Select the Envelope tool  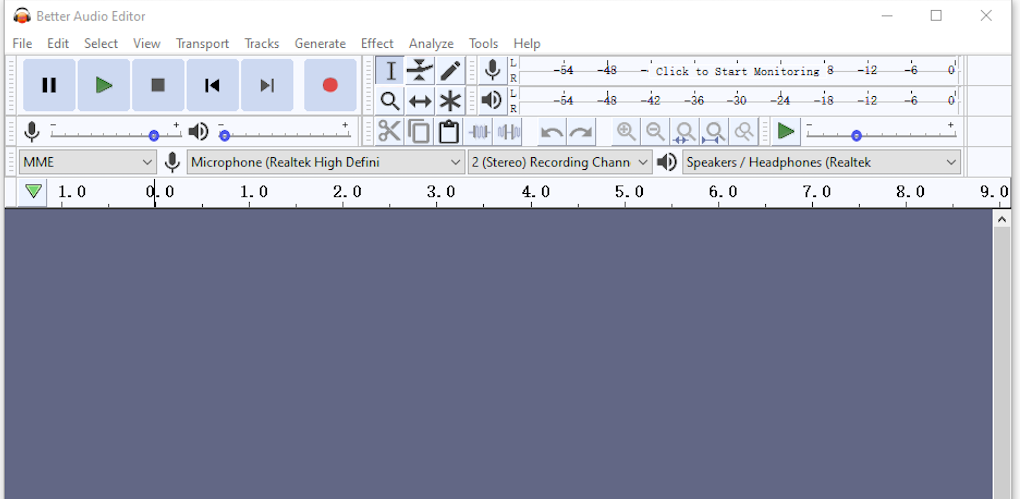point(420,70)
